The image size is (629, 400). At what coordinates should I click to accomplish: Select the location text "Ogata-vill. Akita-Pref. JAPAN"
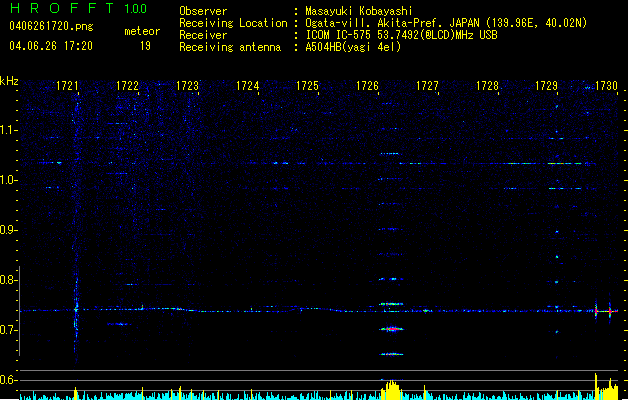(392, 23)
